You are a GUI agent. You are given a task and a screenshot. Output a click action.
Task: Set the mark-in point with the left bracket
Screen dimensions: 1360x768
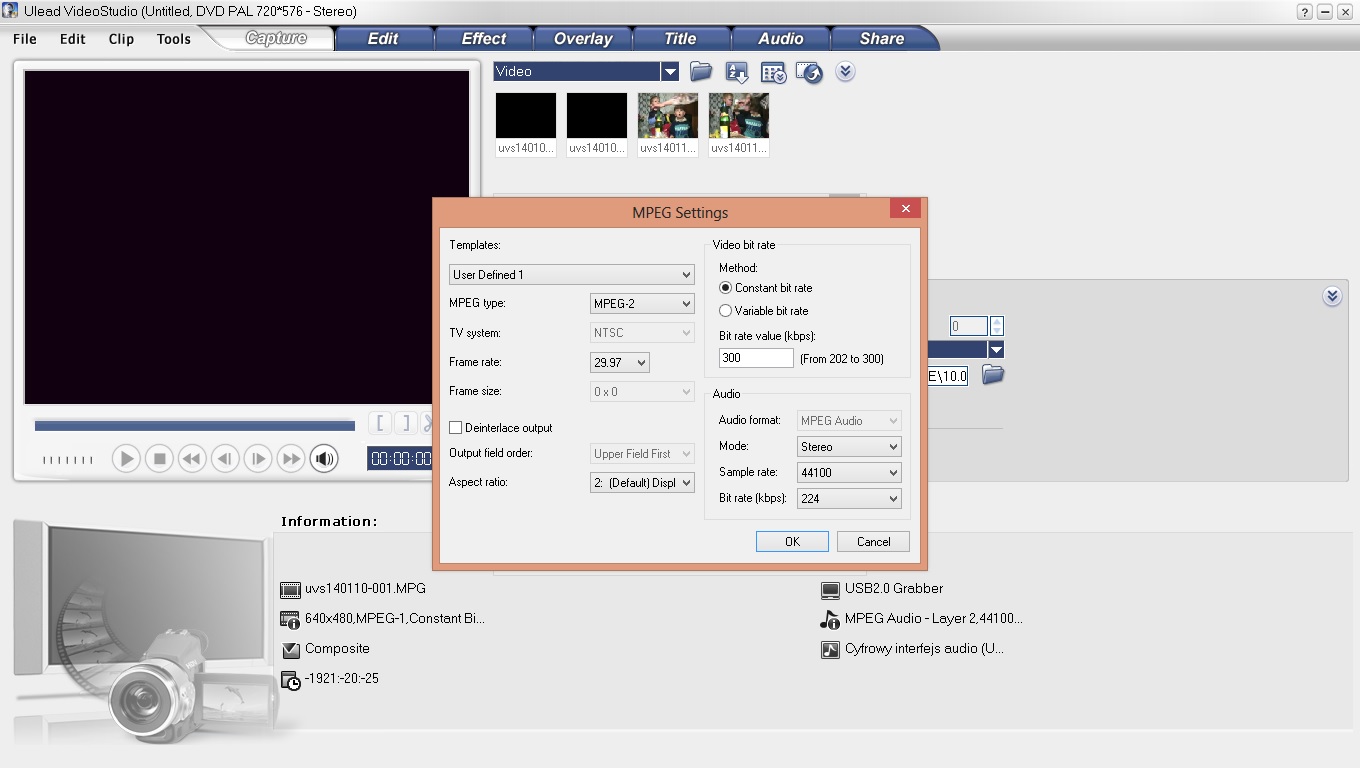point(380,423)
